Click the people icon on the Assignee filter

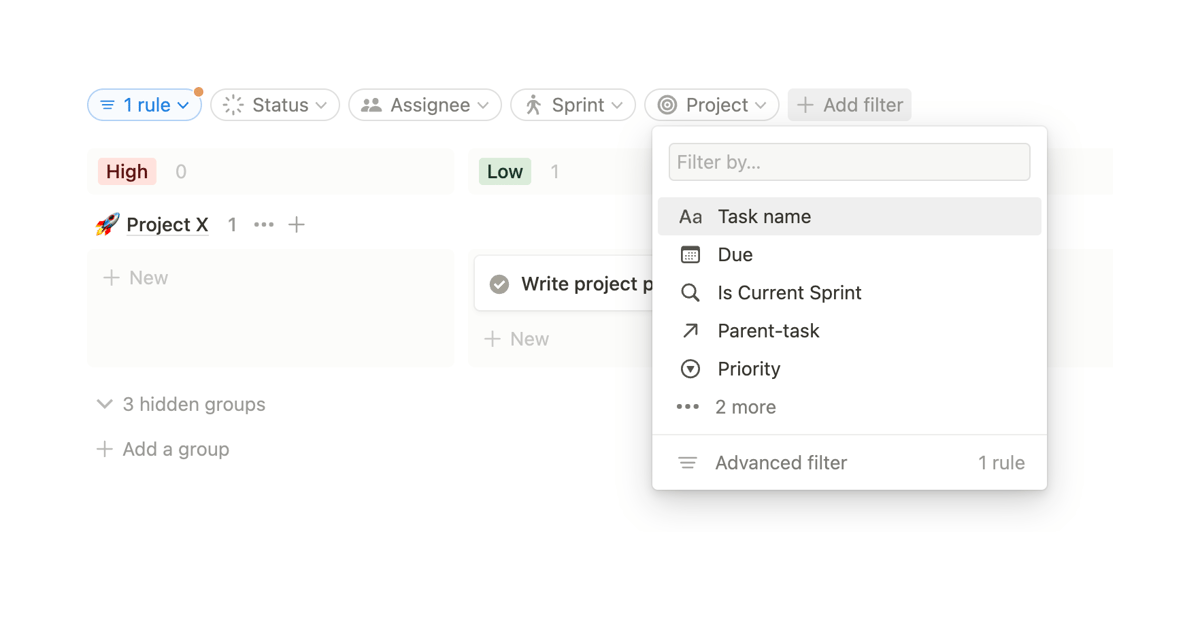click(x=372, y=104)
